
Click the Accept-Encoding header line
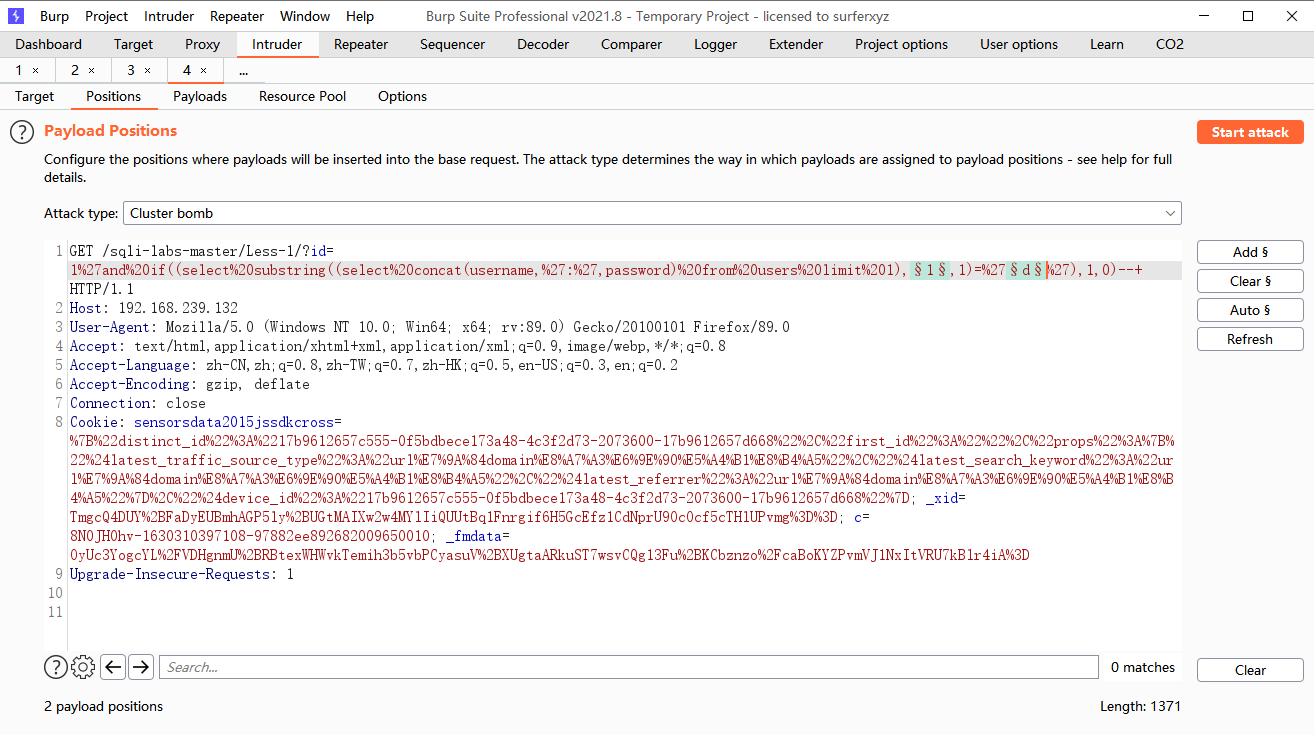189,384
